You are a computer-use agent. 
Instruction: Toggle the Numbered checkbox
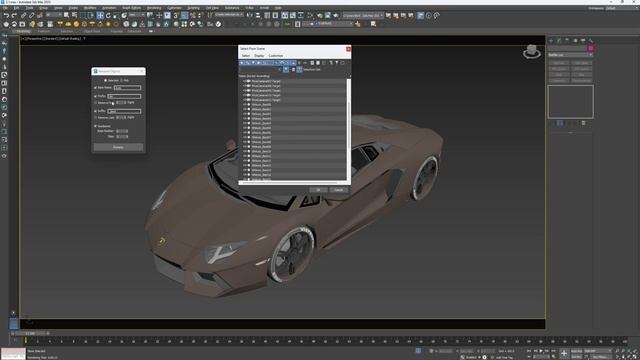tap(96, 126)
